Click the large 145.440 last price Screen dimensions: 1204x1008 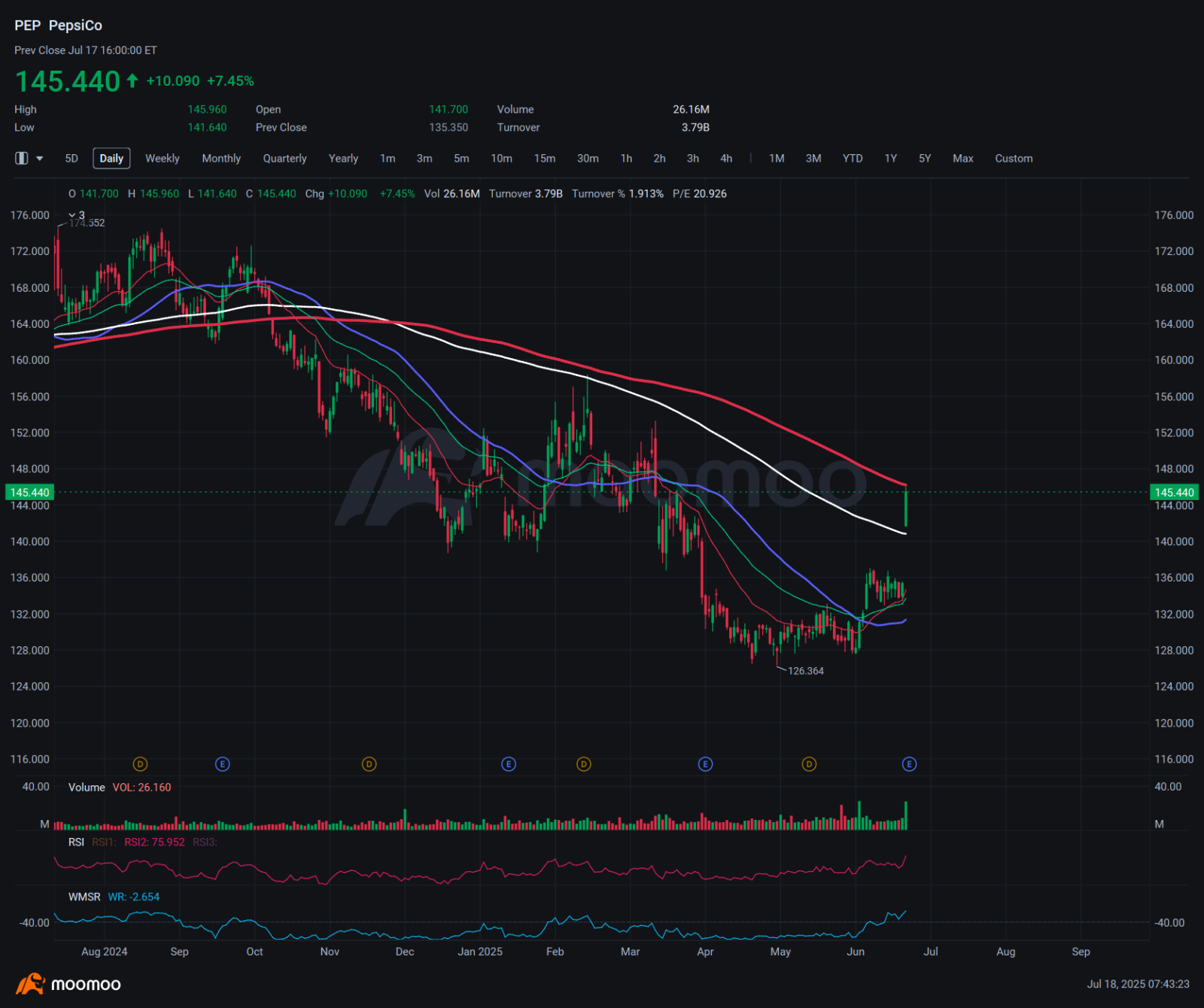coord(68,81)
